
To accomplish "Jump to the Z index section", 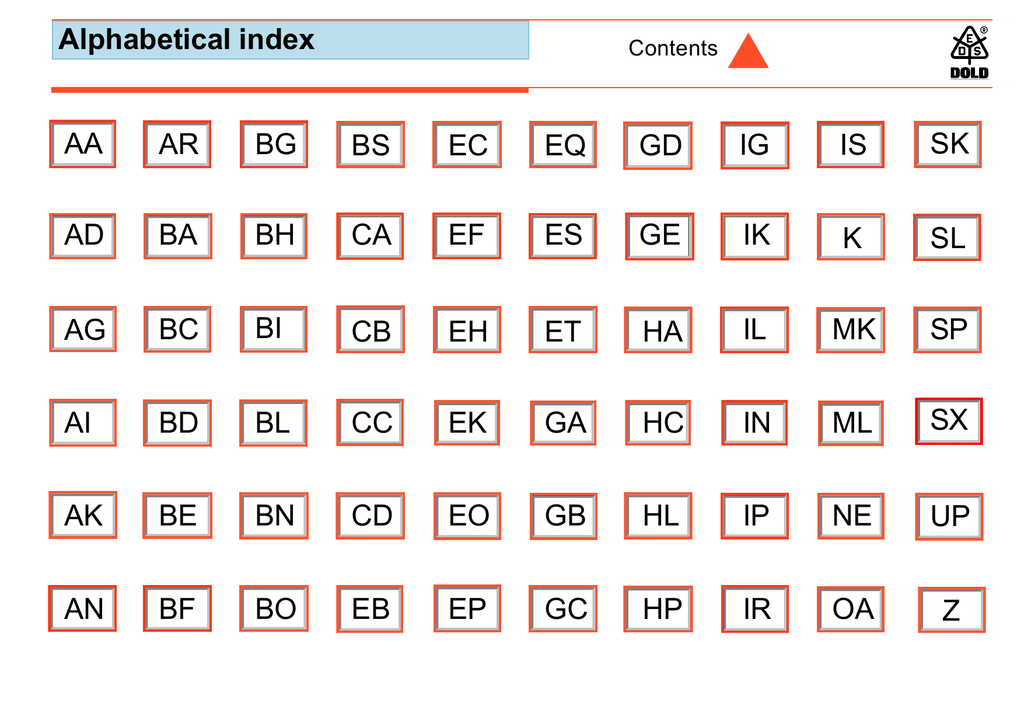I will pos(951,610).
